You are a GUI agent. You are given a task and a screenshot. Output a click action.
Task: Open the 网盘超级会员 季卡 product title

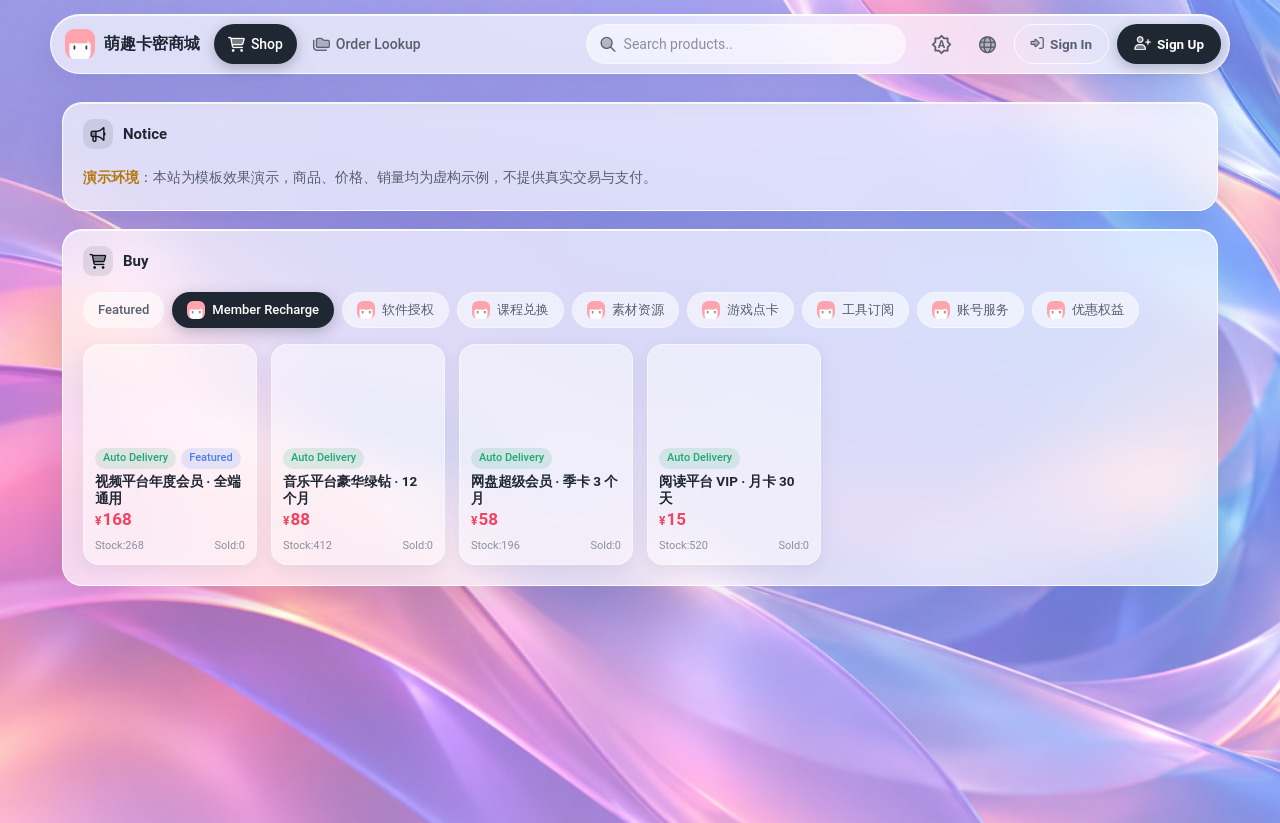544,490
